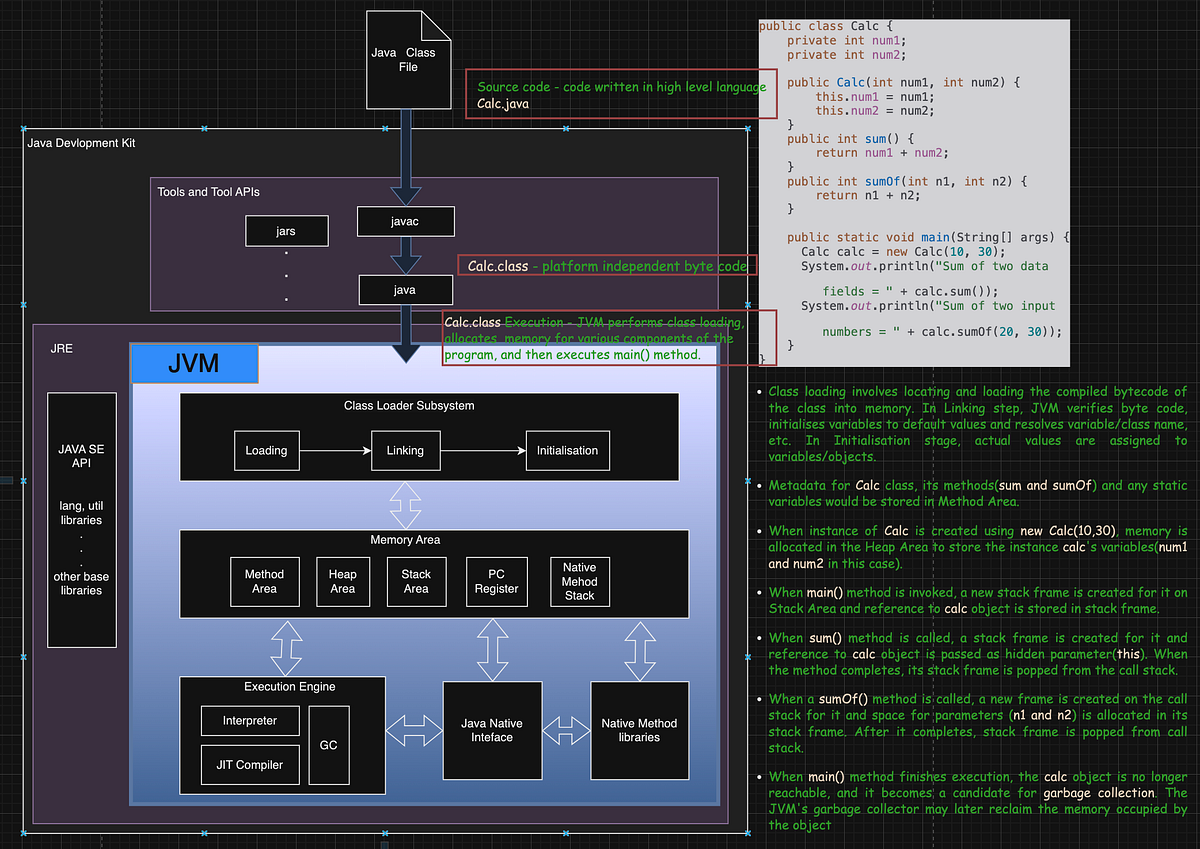Click the Java Class File document icon

click(408, 60)
